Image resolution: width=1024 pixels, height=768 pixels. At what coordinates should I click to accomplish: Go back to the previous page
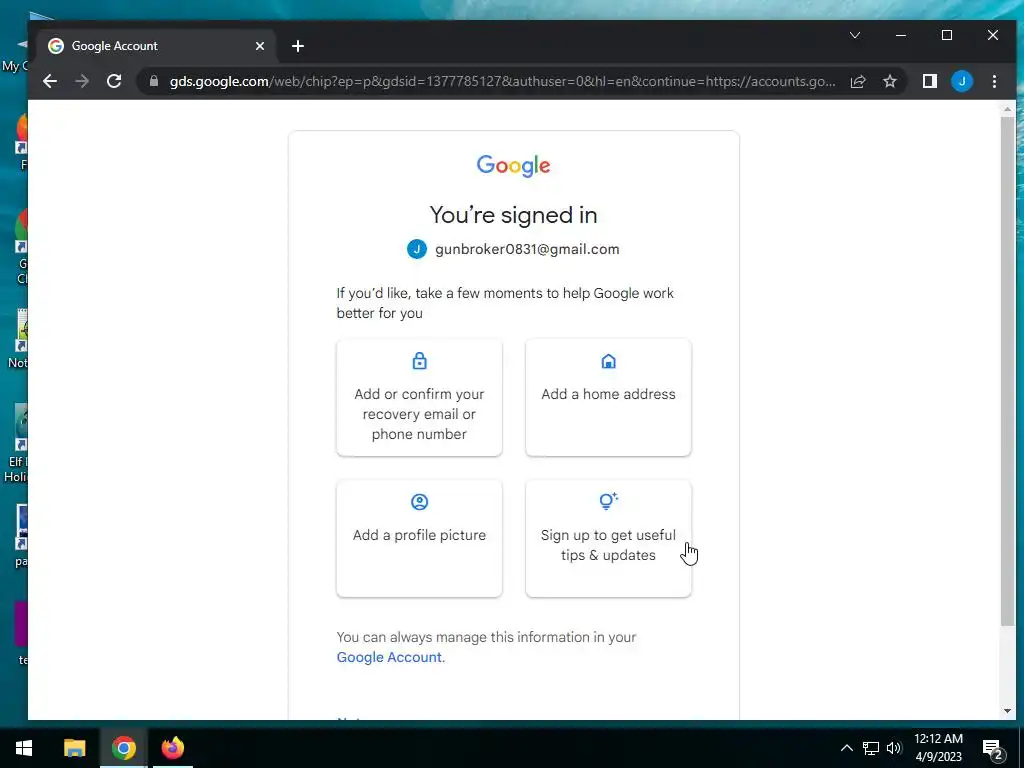tap(50, 81)
